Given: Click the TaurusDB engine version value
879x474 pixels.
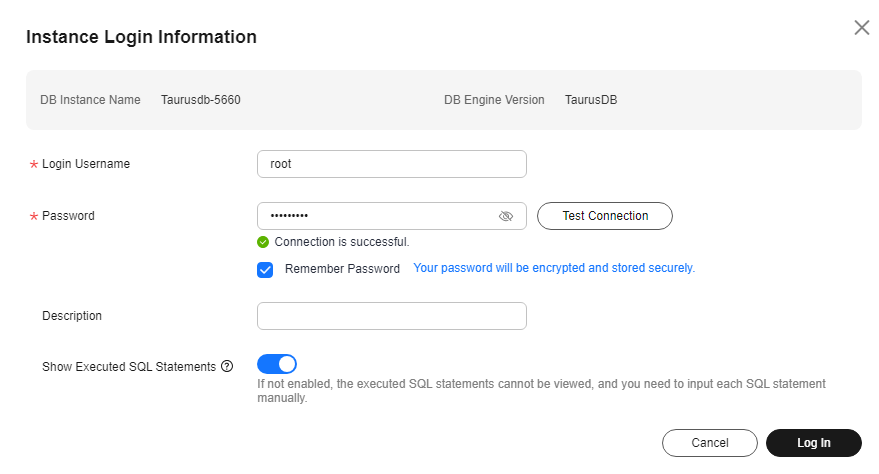Looking at the screenshot, I should tap(591, 100).
